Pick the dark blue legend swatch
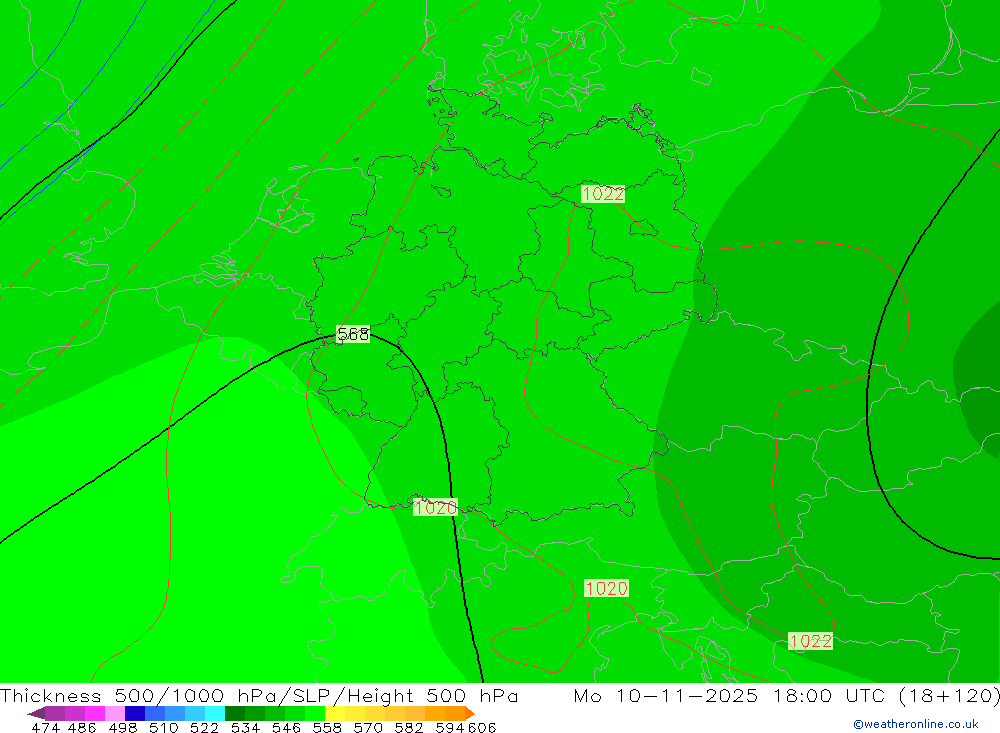The width and height of the screenshot is (1000, 733). pos(135,713)
